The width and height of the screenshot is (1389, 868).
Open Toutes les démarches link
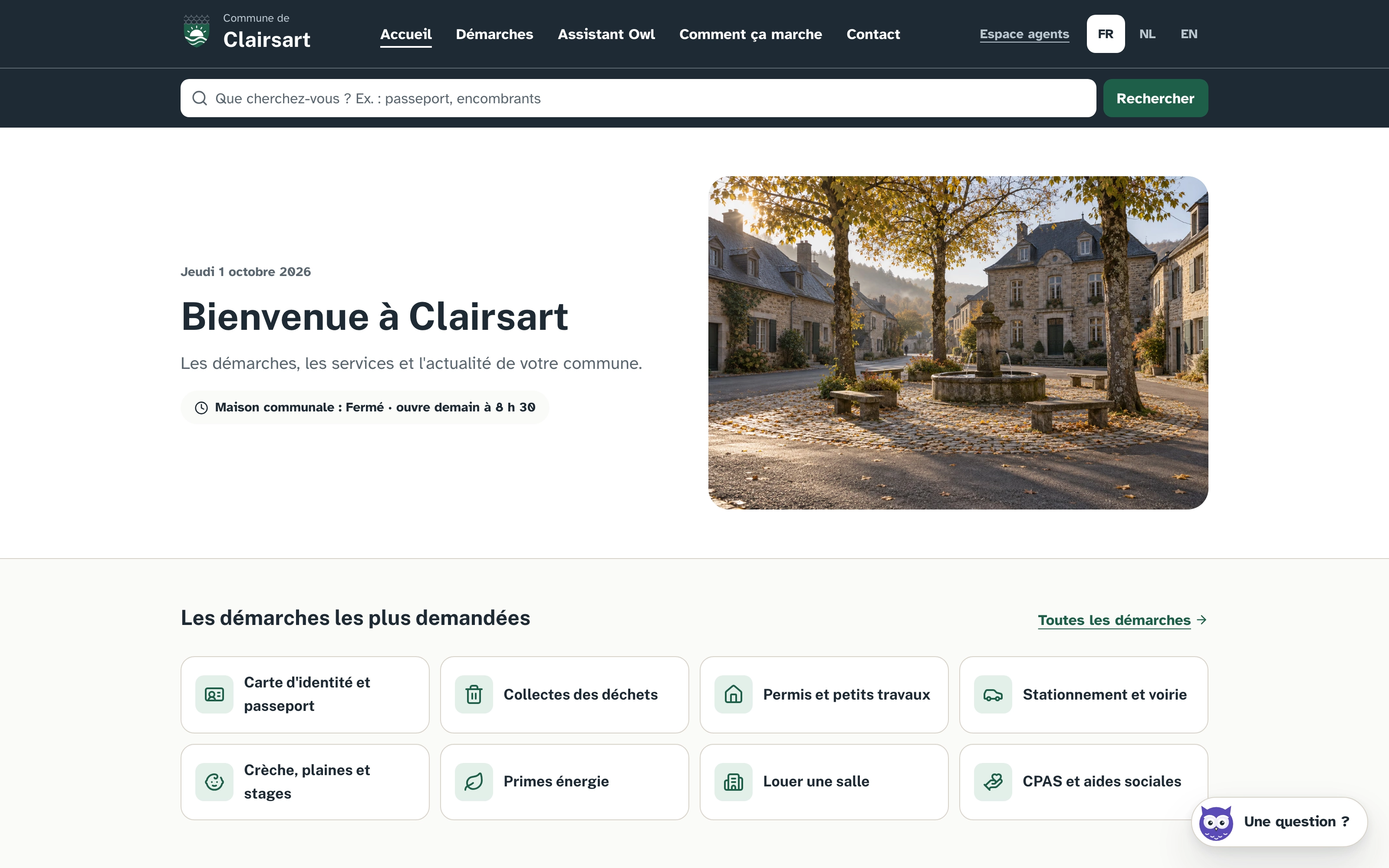(x=1114, y=620)
